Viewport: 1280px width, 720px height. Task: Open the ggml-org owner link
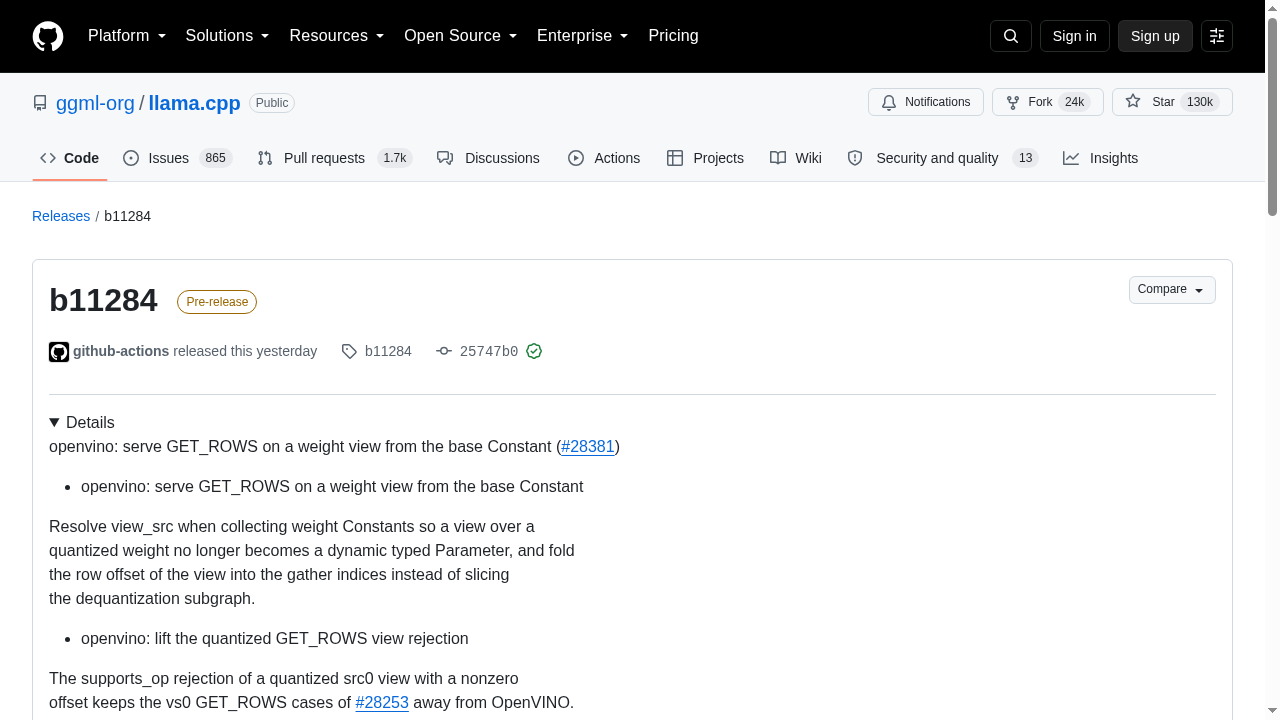(x=95, y=103)
